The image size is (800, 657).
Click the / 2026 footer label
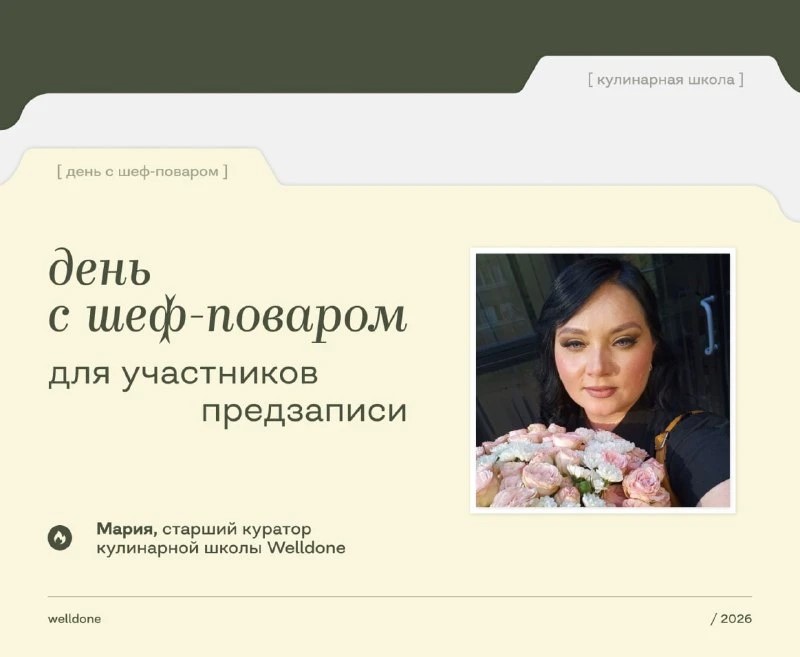[731, 619]
